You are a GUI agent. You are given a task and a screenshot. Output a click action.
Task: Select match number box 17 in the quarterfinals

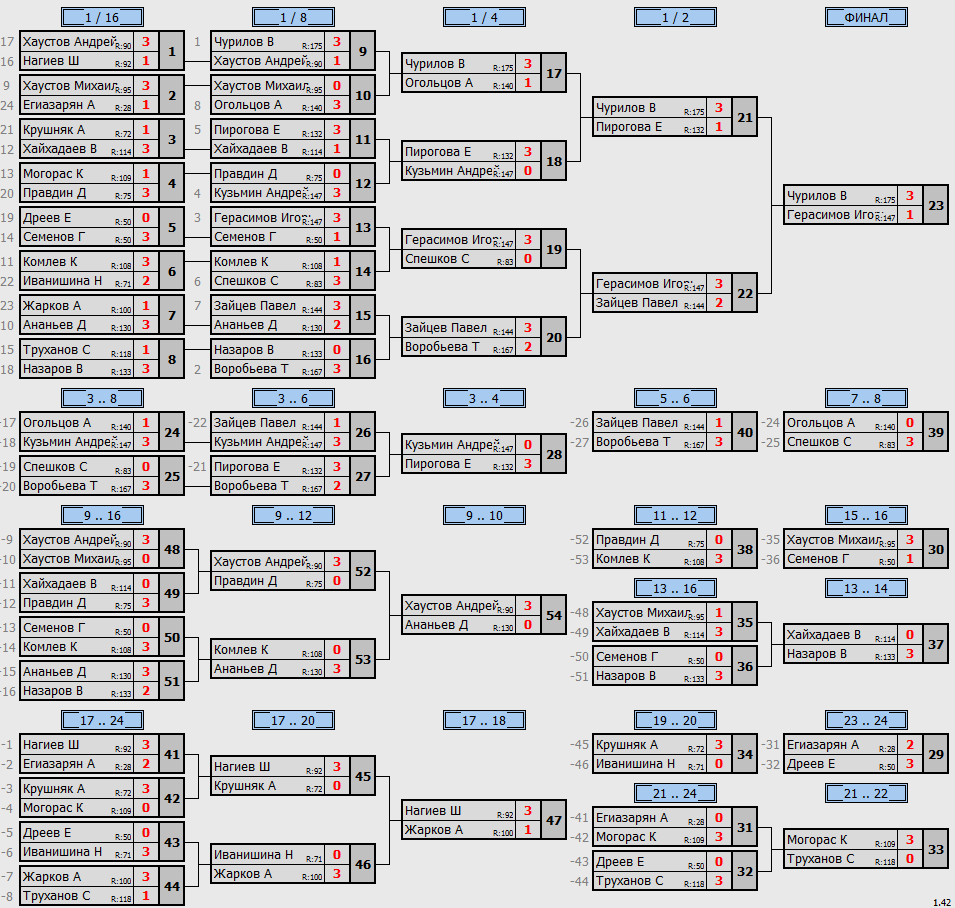tap(554, 73)
